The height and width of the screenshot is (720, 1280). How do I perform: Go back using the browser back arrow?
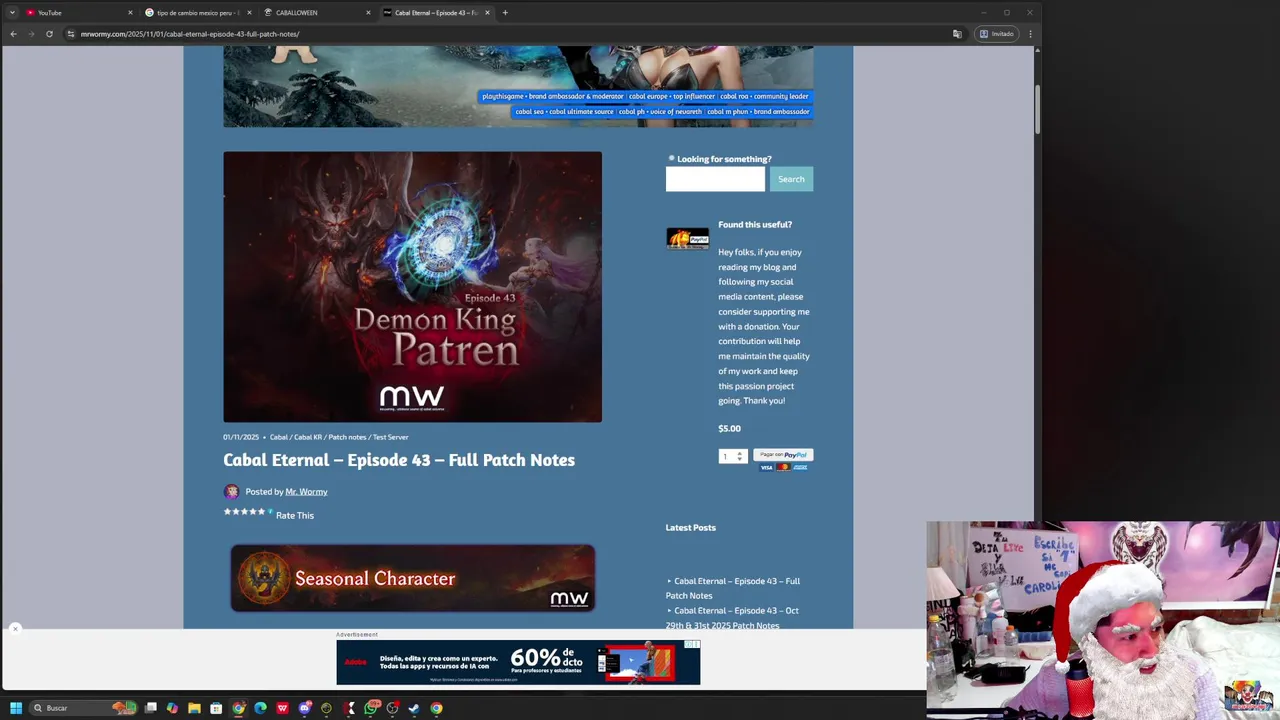coord(13,34)
